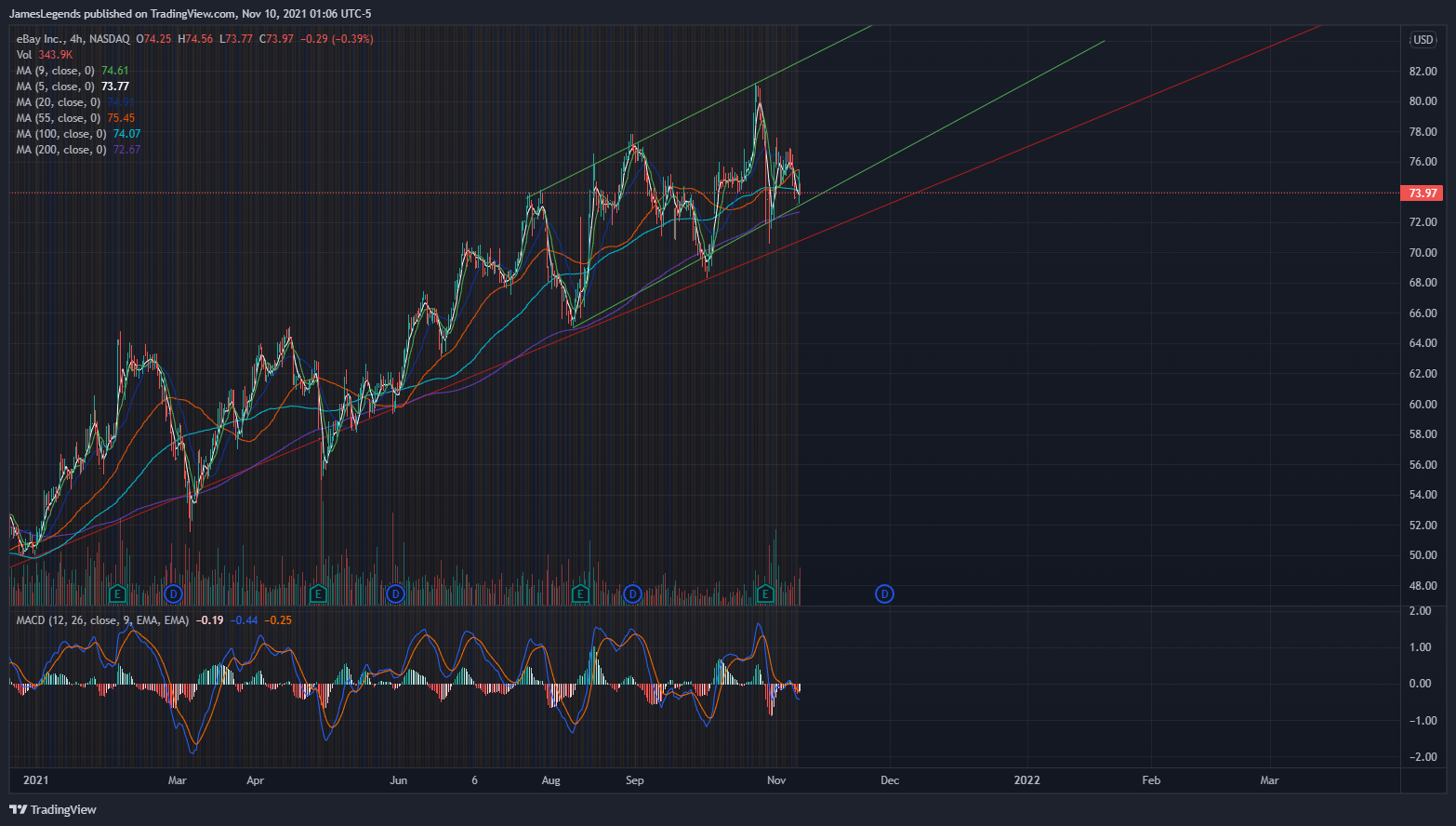Click the MACD axis 0.00 label
Viewport: 1456px width, 826px height.
[x=1420, y=684]
